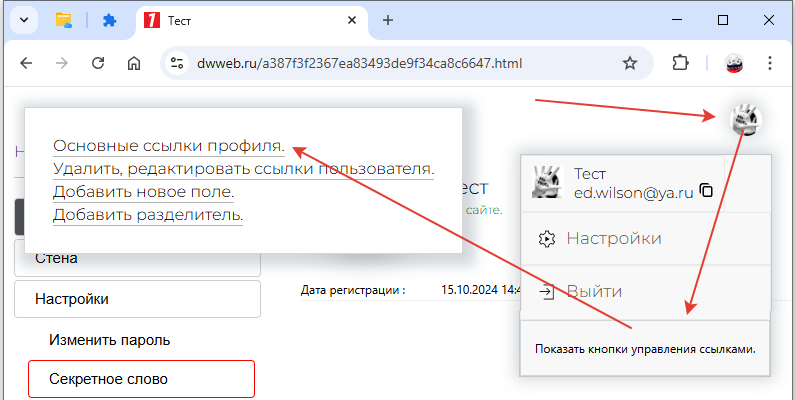This screenshot has height=400, width=795.
Task: Go to the browser home page icon
Action: tap(134, 63)
